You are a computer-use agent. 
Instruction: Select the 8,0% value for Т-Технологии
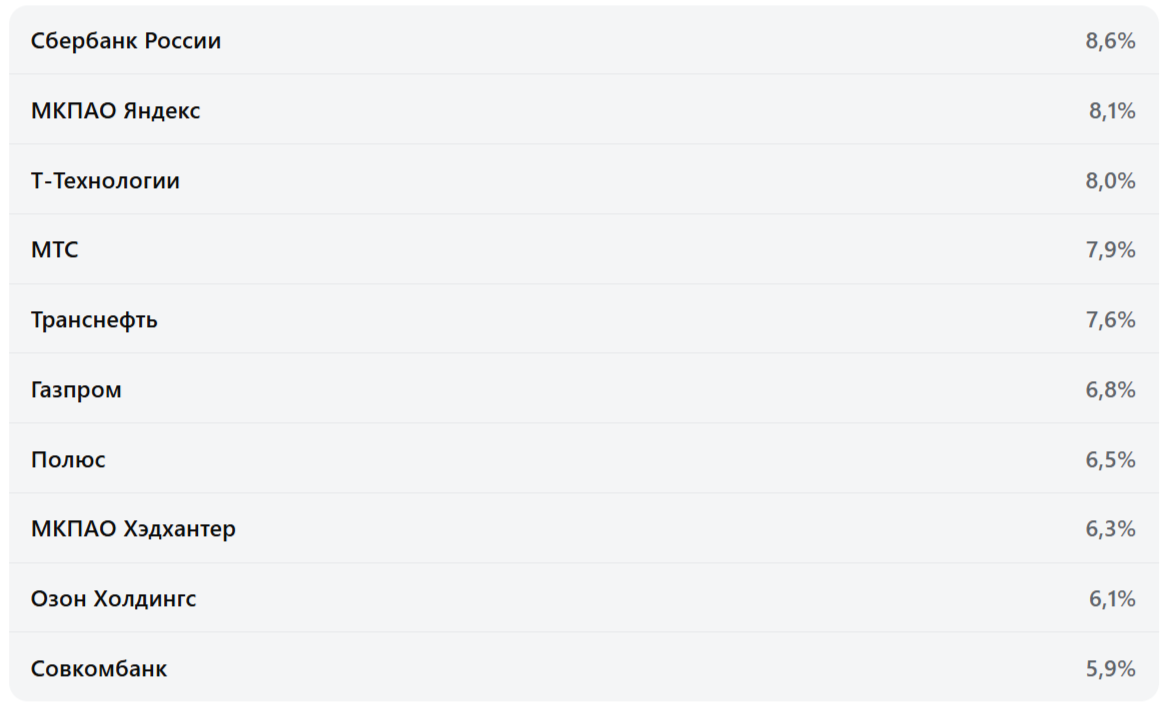tap(1110, 181)
